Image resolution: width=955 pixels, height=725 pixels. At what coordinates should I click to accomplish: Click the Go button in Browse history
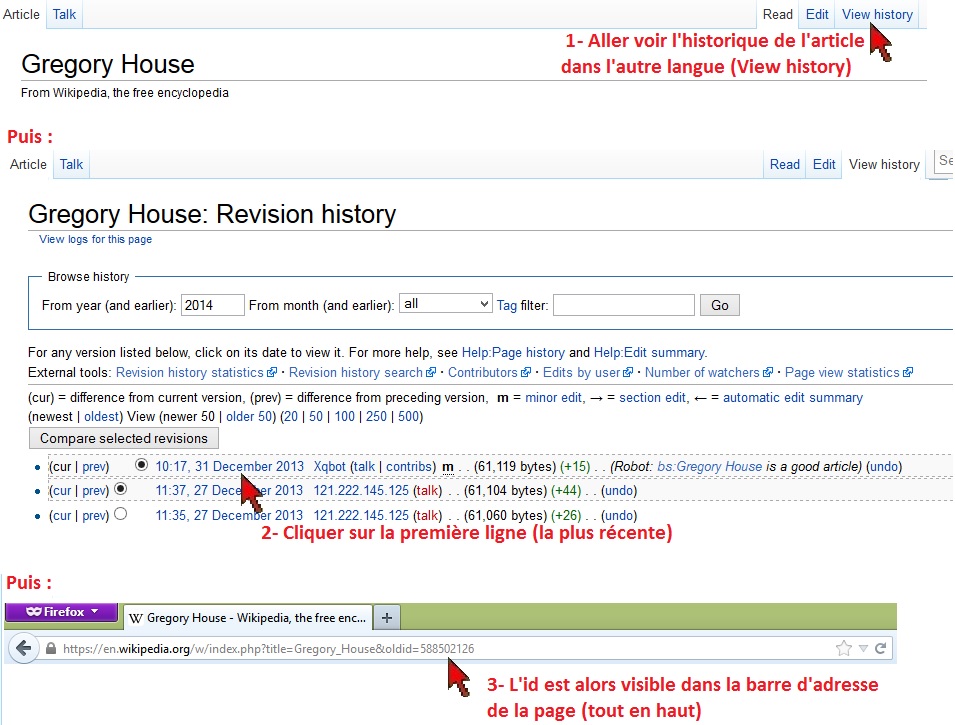720,305
